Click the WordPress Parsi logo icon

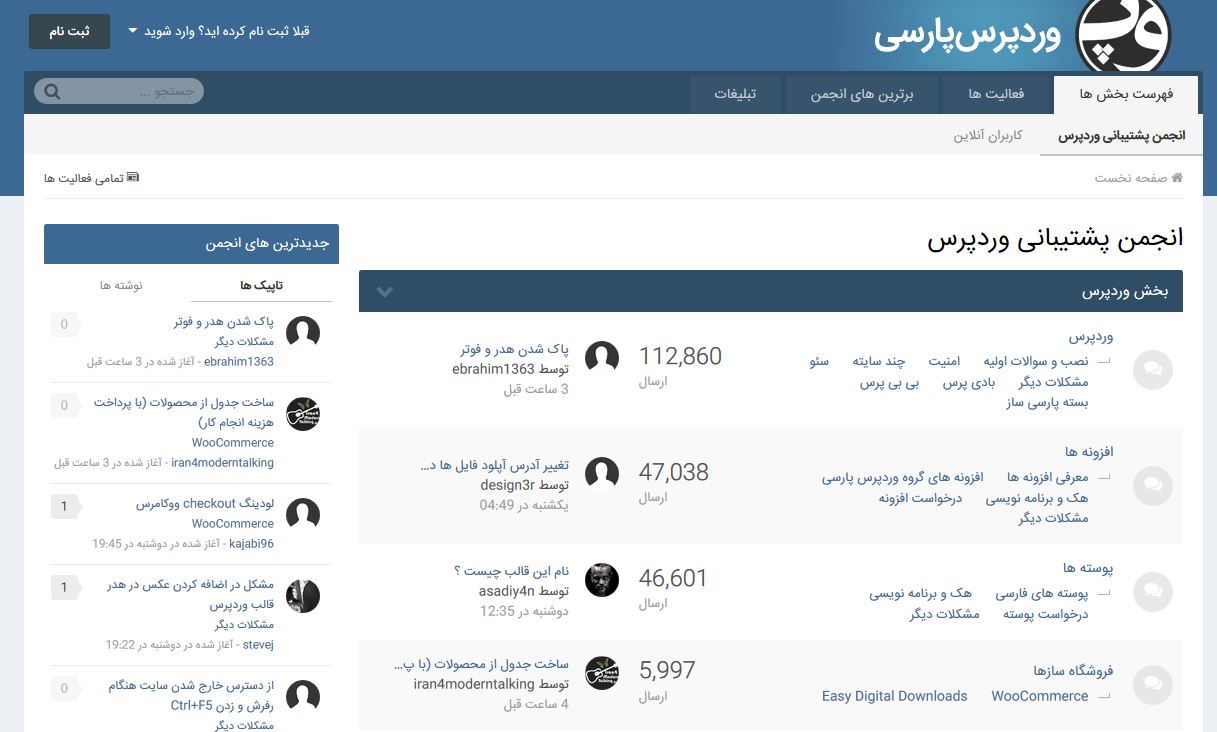[x=1123, y=36]
